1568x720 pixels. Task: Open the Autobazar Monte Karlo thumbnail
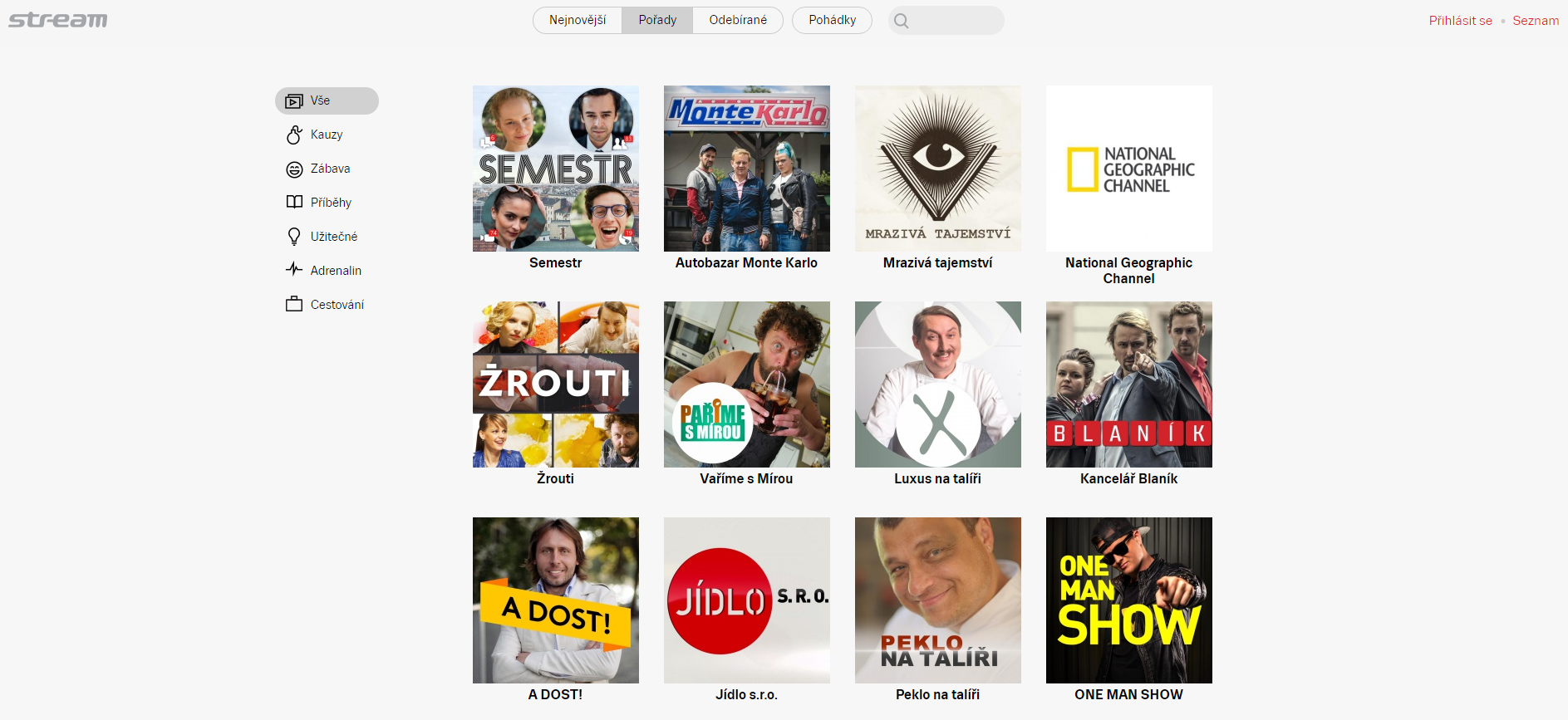click(747, 169)
